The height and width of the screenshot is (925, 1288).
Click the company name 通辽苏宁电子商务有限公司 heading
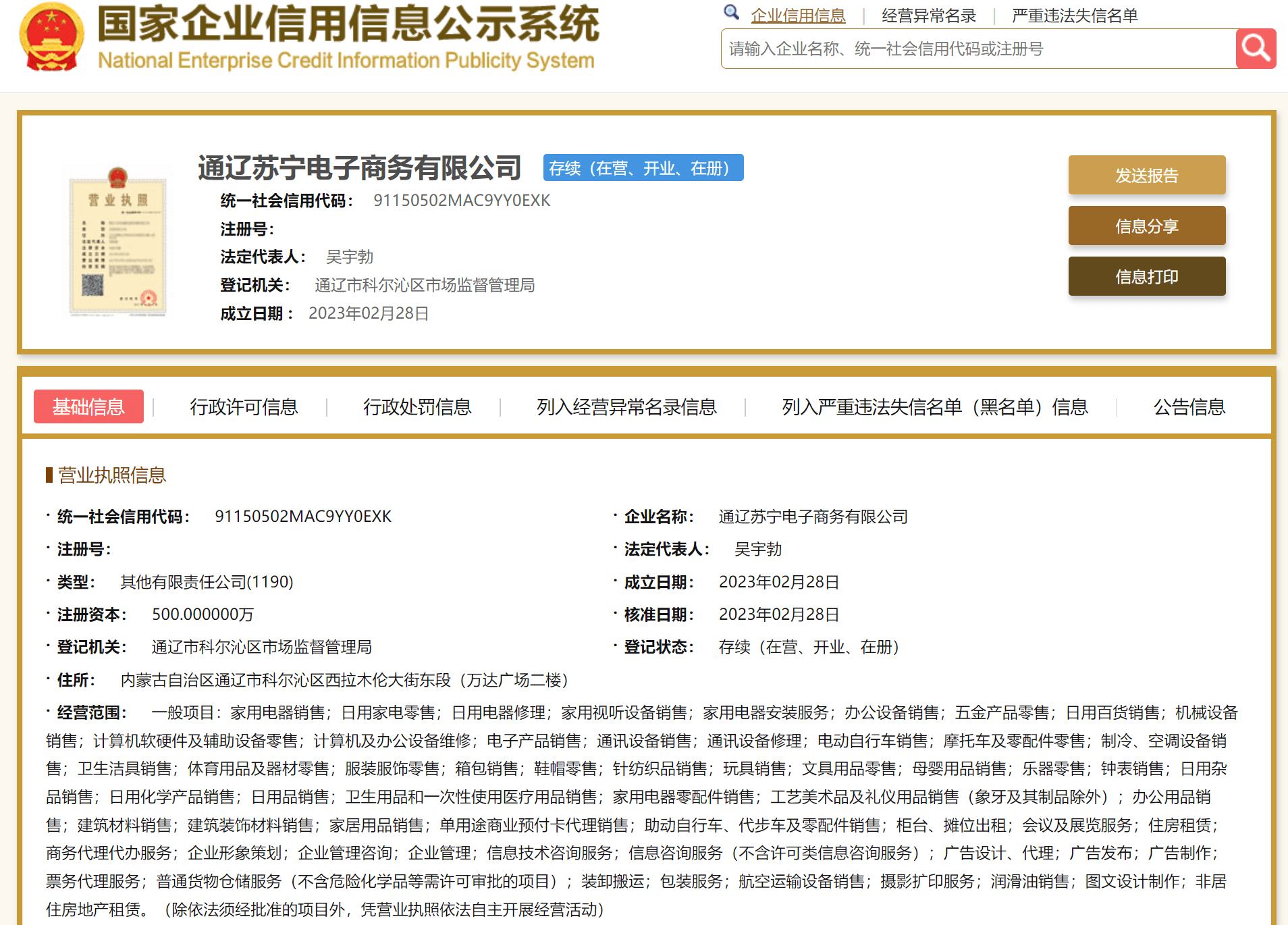pyautogui.click(x=358, y=167)
